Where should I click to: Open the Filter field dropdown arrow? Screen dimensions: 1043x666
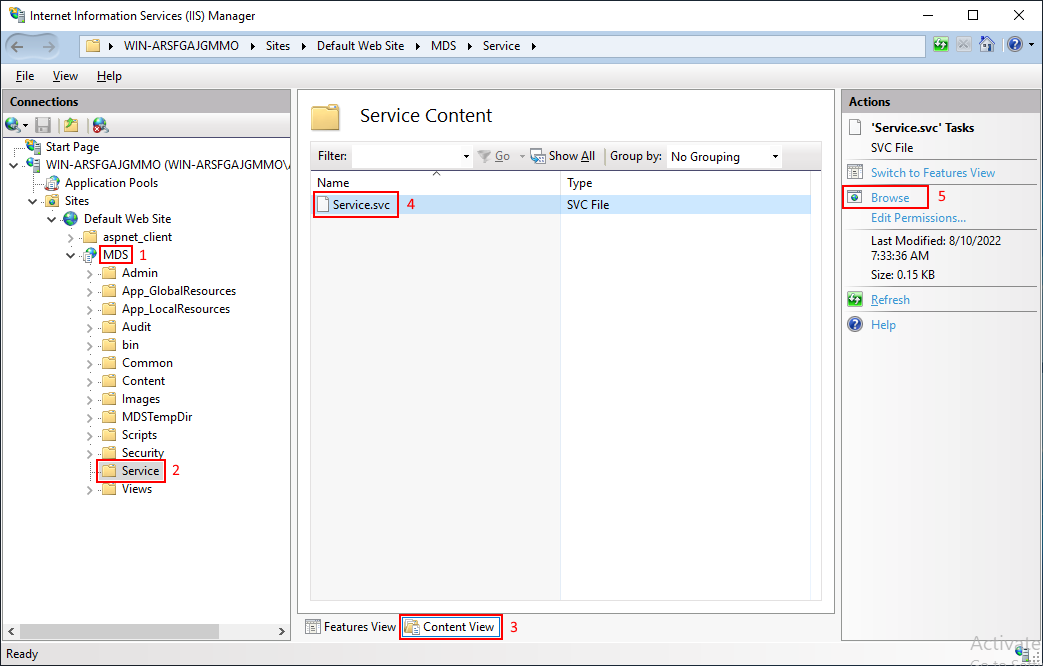pyautogui.click(x=466, y=156)
